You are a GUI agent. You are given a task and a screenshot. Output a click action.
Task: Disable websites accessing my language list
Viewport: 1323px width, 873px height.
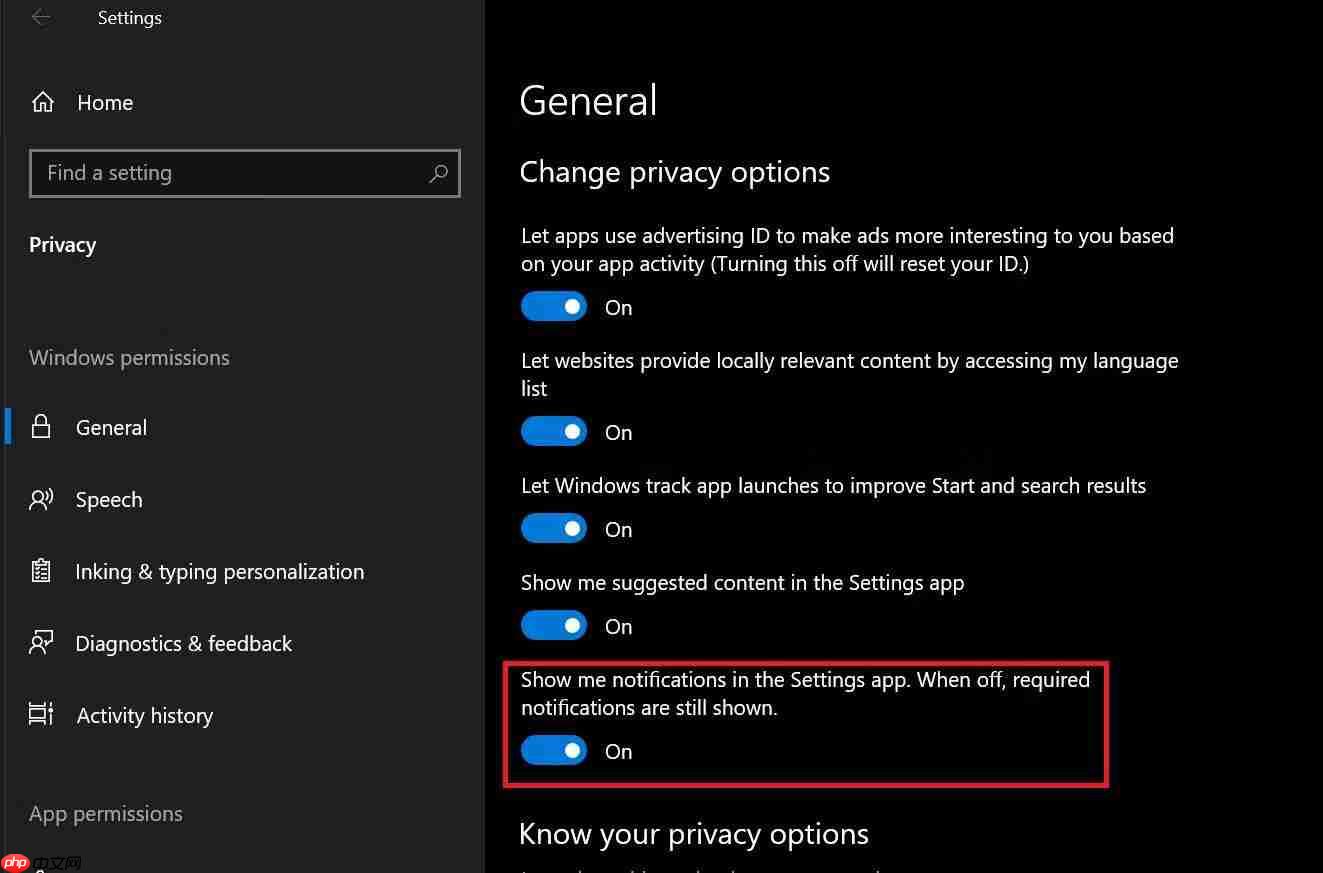click(x=553, y=431)
